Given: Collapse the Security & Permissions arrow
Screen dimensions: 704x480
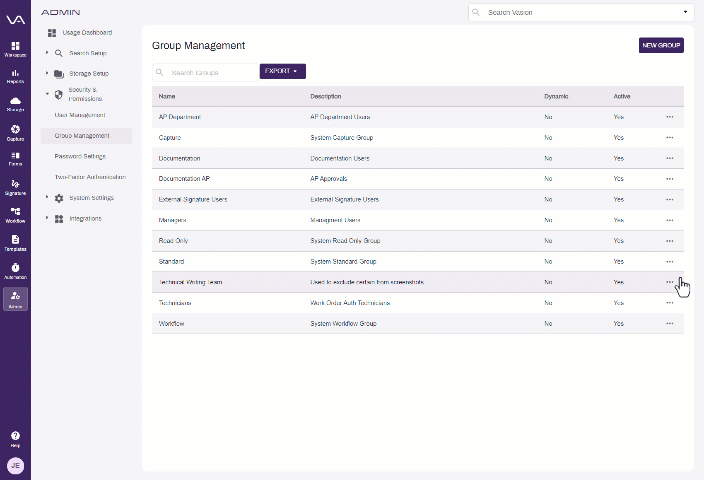Looking at the screenshot, I should pyautogui.click(x=47, y=94).
